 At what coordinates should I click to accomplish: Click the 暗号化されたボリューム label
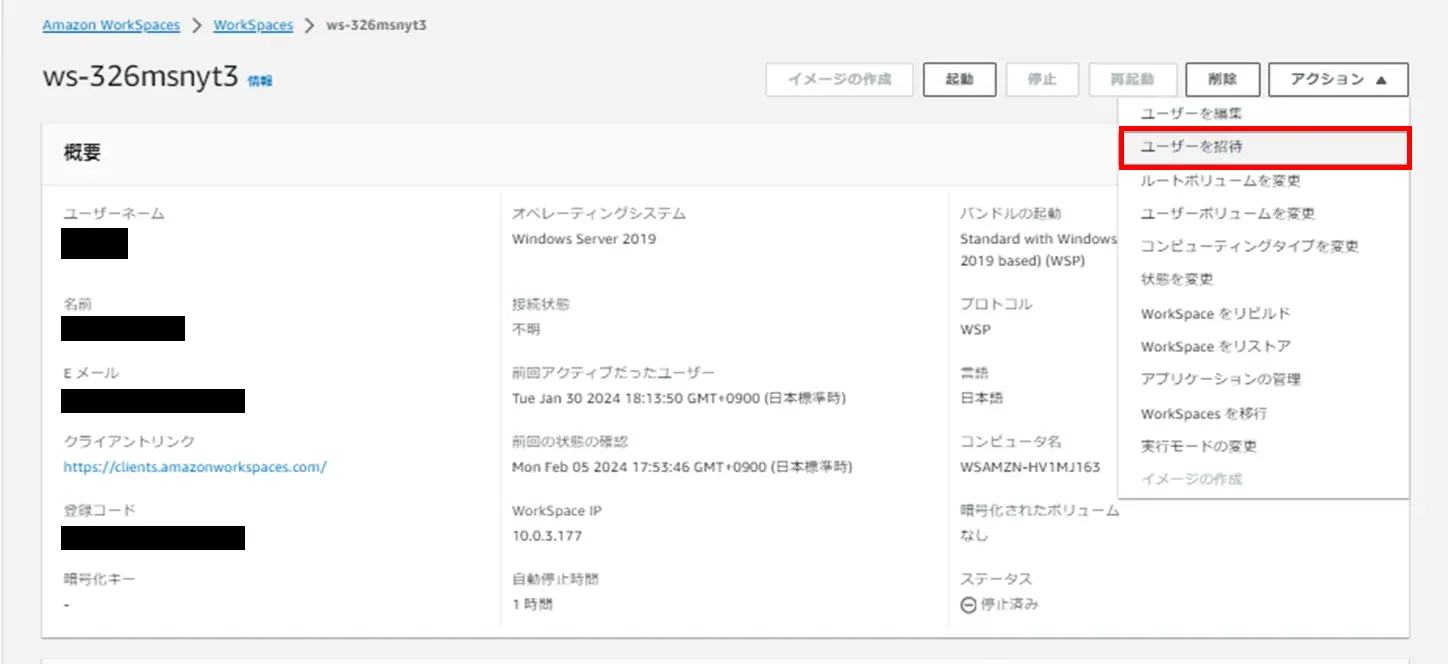click(x=1040, y=510)
